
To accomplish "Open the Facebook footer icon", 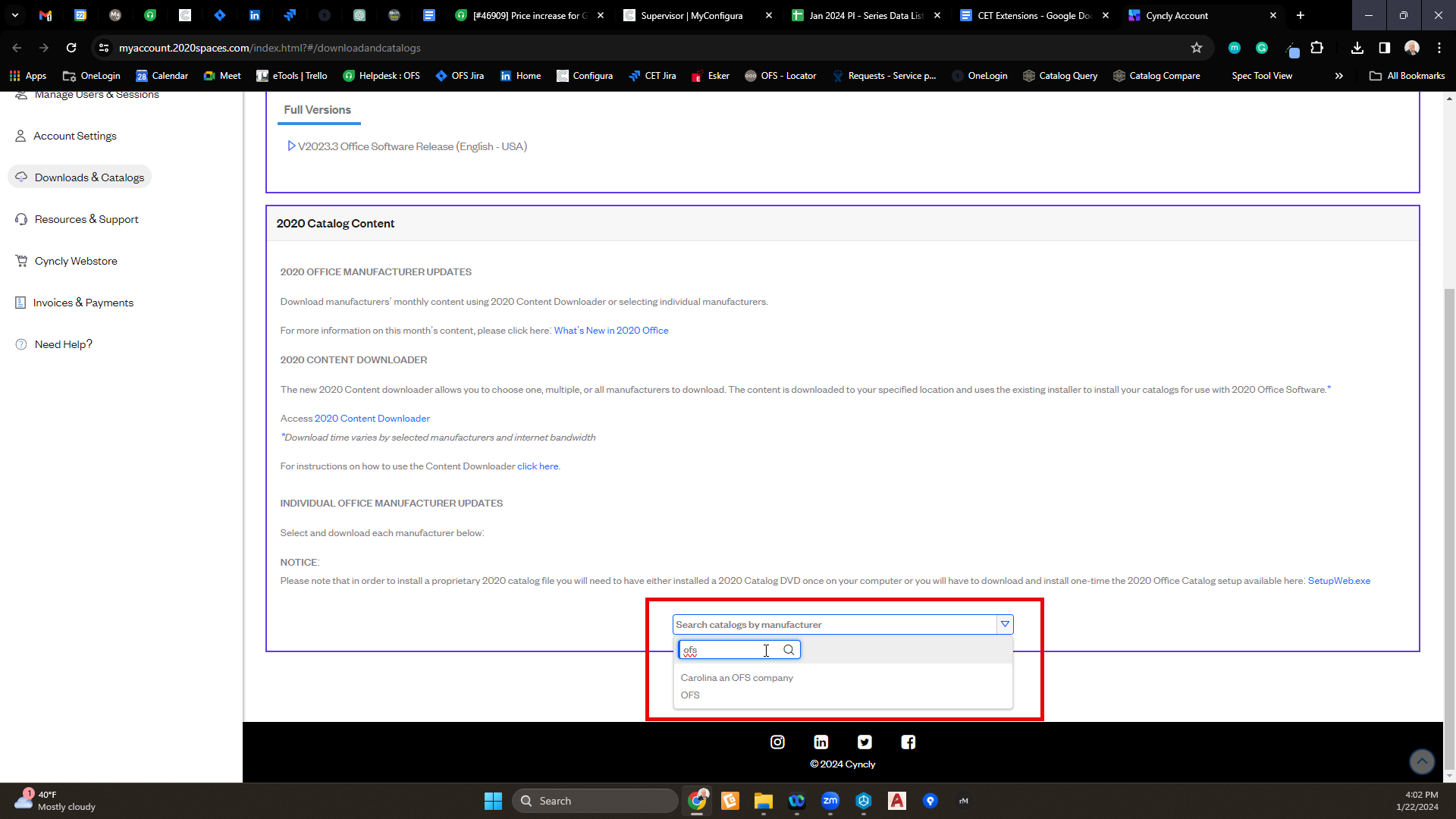I will pyautogui.click(x=908, y=742).
